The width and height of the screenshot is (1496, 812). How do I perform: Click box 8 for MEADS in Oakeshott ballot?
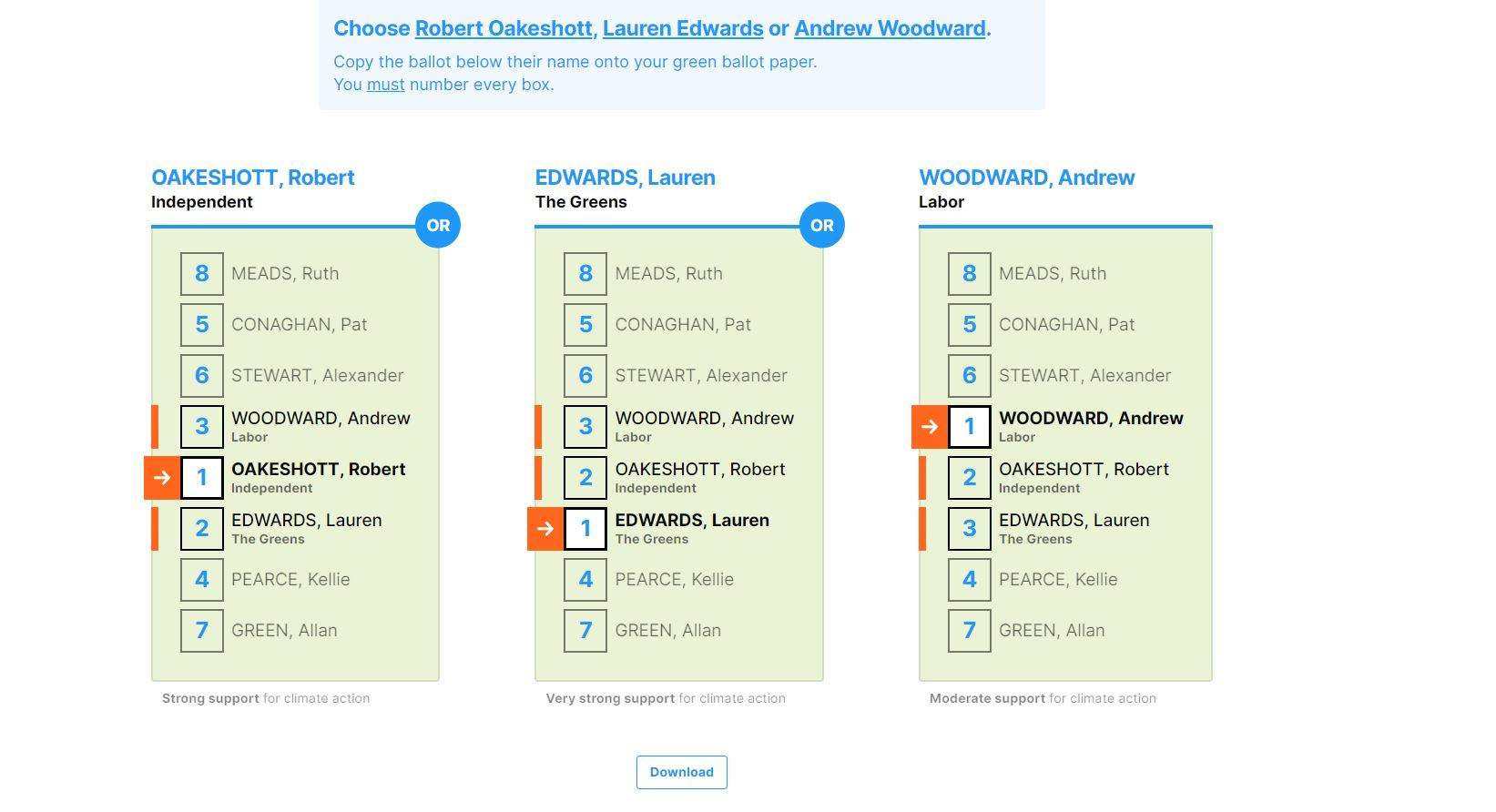(202, 274)
